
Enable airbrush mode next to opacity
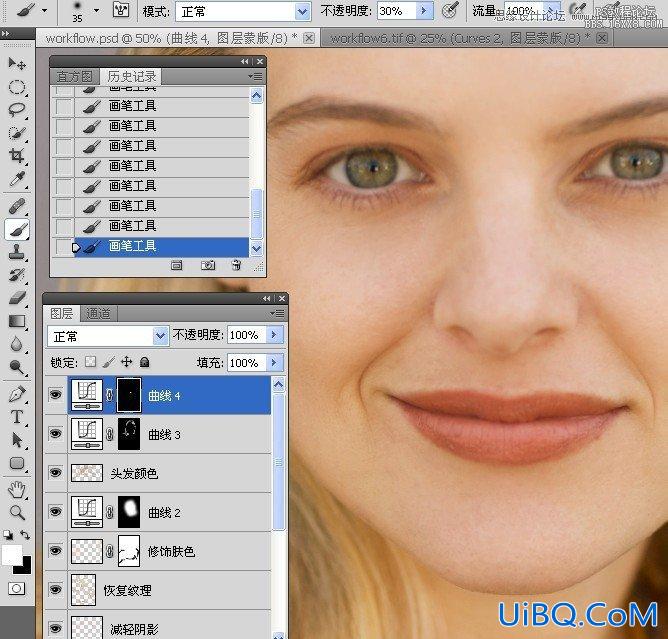point(449,11)
